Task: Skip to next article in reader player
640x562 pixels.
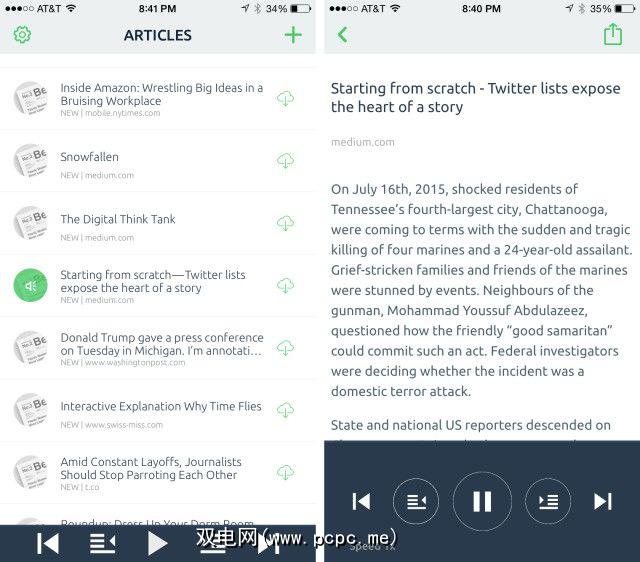Action: pyautogui.click(x=603, y=502)
